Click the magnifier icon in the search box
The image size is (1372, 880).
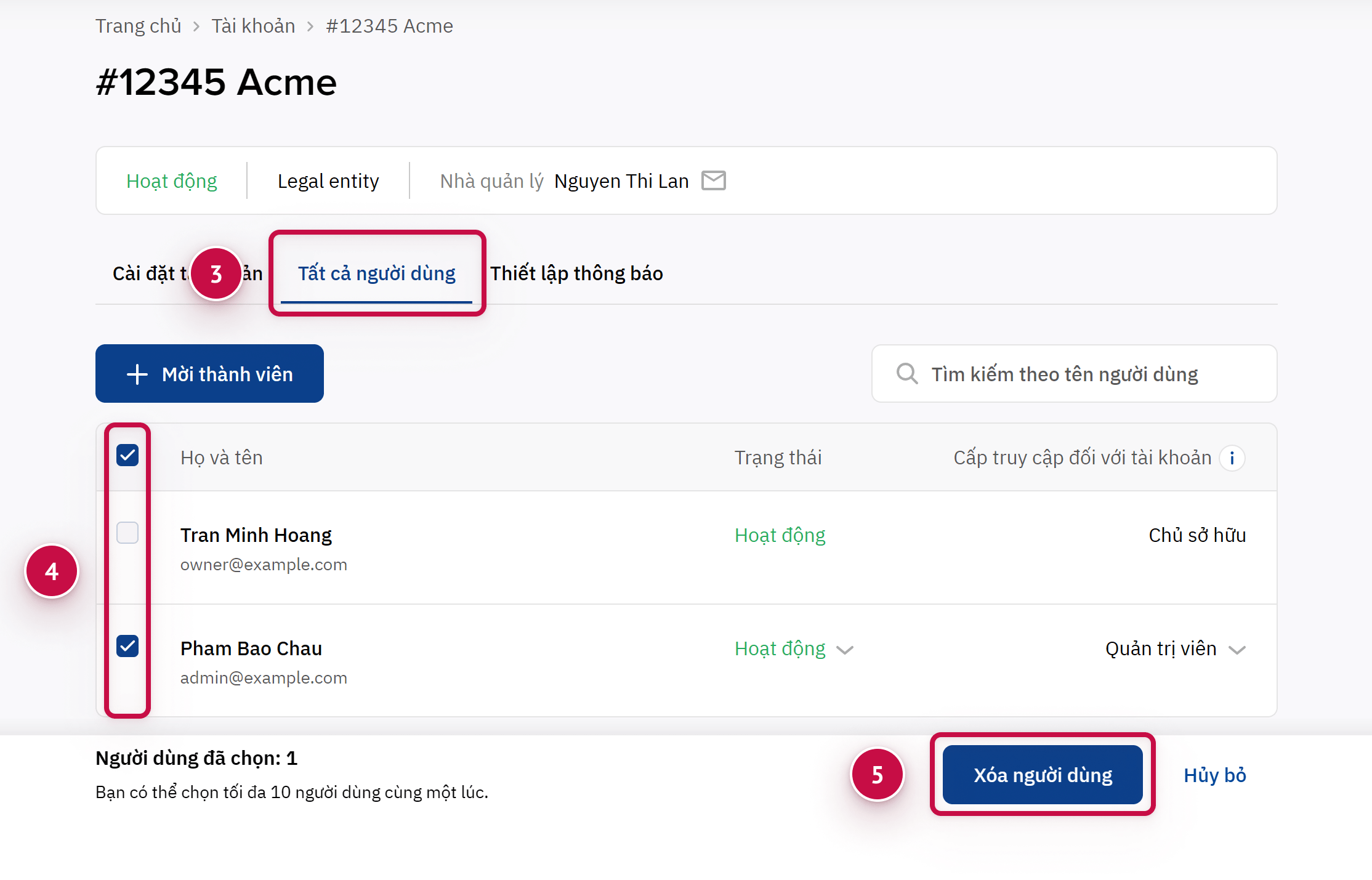(906, 374)
